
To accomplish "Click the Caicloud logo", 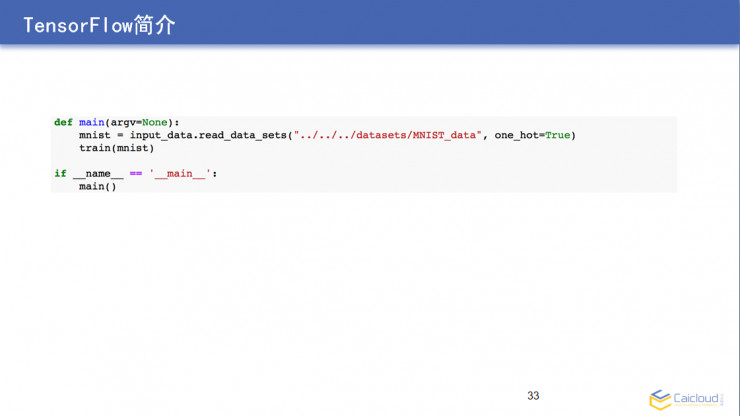I will (x=686, y=399).
